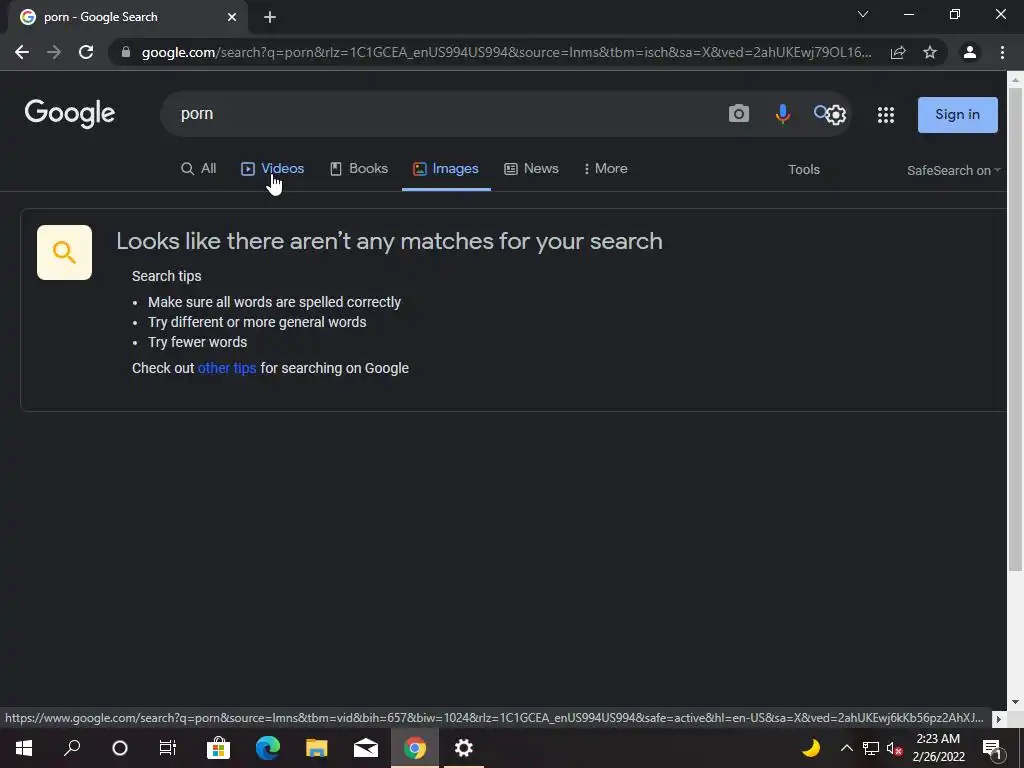Click the network tray icon
Viewport: 1024px width, 768px height.
tap(871, 748)
